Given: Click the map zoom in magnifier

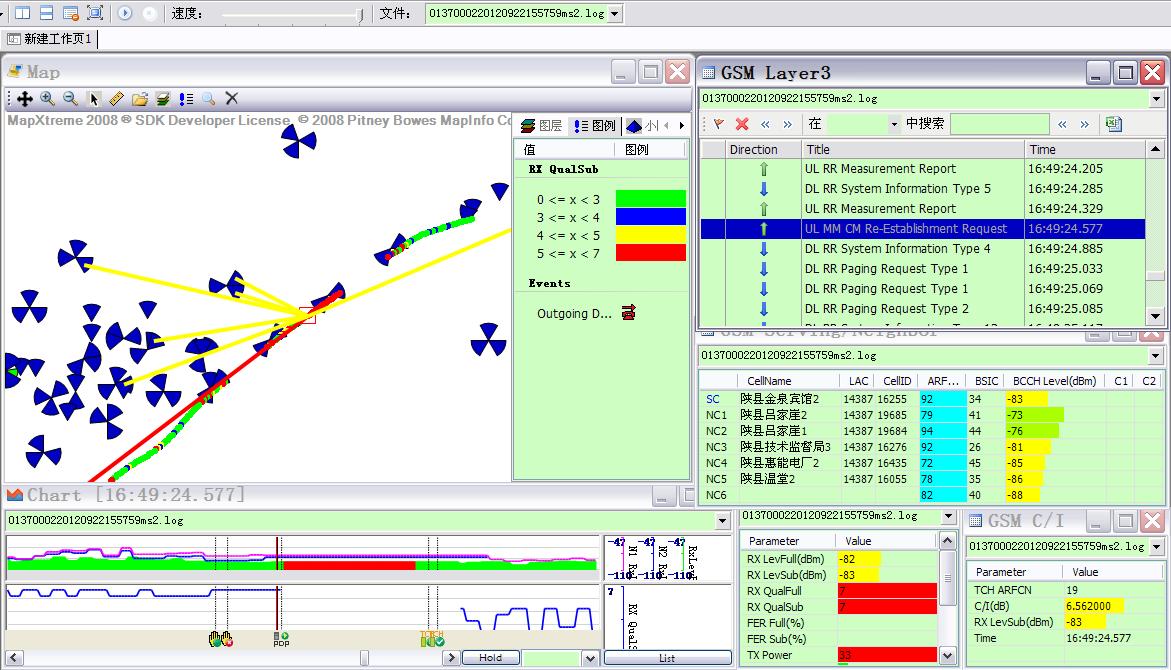Looking at the screenshot, I should click(48, 99).
